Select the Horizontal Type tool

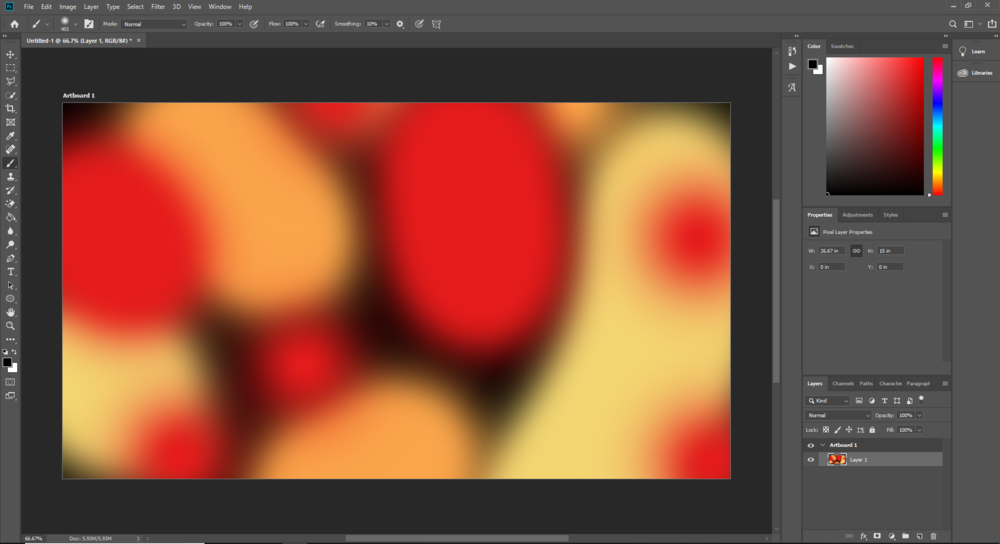(x=10, y=272)
